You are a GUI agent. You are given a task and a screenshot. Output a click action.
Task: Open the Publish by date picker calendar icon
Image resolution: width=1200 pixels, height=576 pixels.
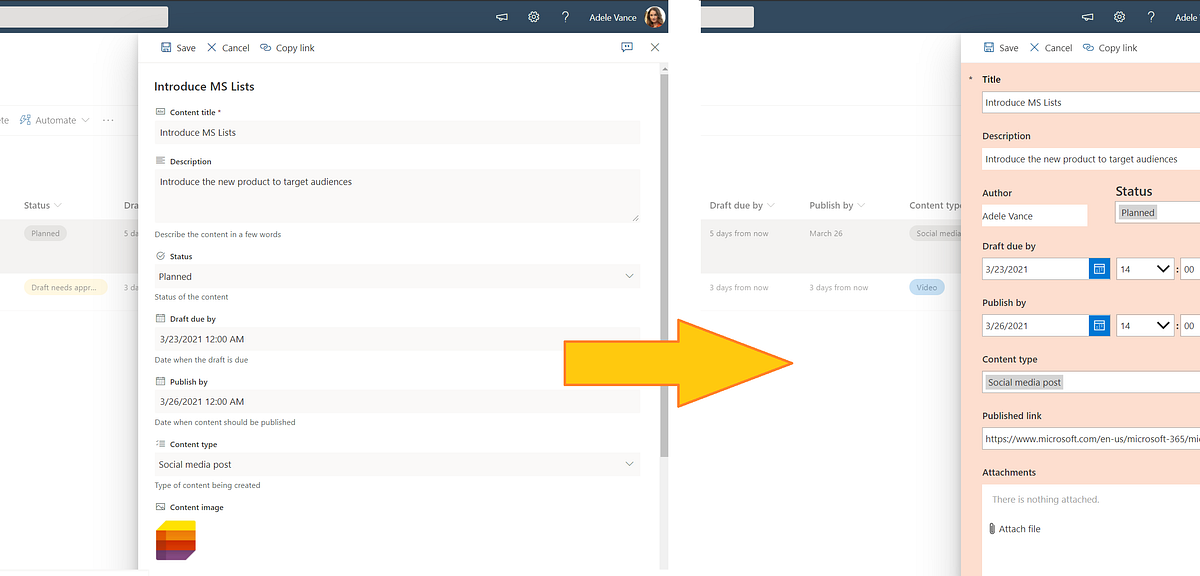pyautogui.click(x=1099, y=325)
